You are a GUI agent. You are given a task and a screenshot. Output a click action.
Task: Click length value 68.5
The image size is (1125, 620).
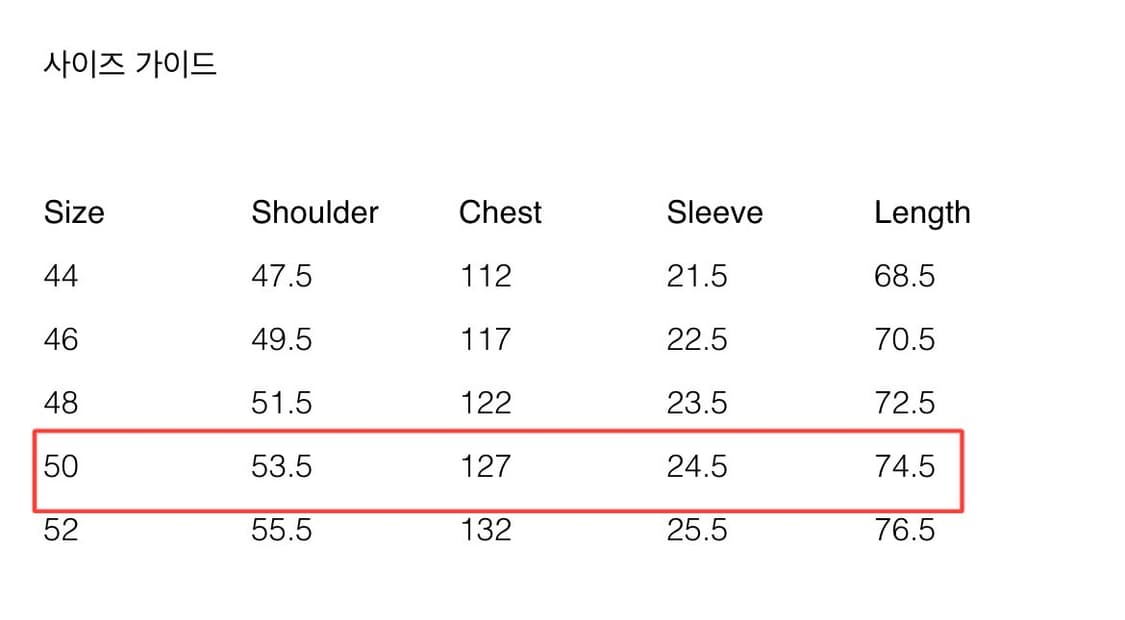tap(905, 275)
